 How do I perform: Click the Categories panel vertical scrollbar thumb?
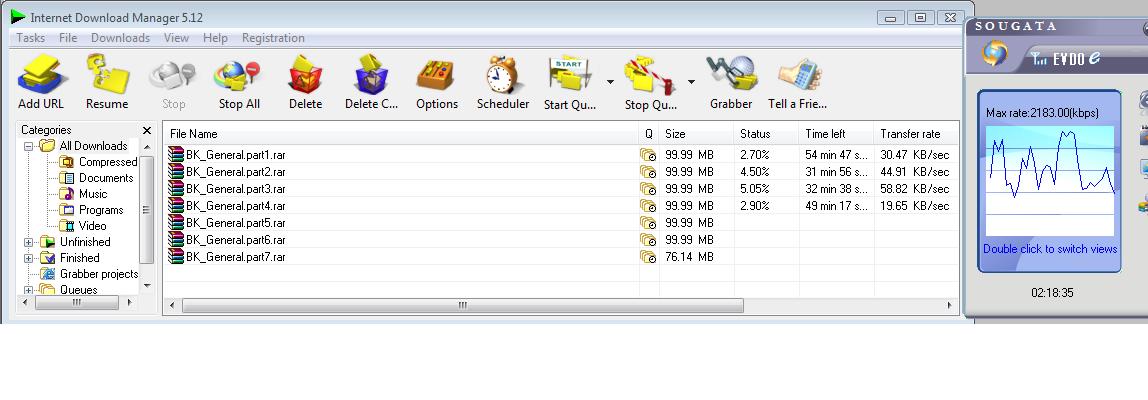pyautogui.click(x=146, y=210)
